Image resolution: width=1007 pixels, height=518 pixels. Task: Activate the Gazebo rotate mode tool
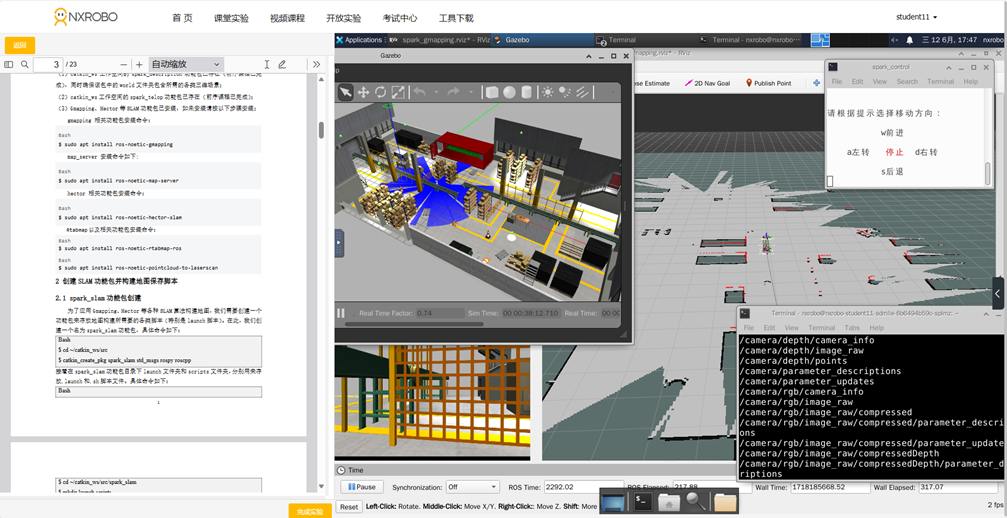[380, 92]
